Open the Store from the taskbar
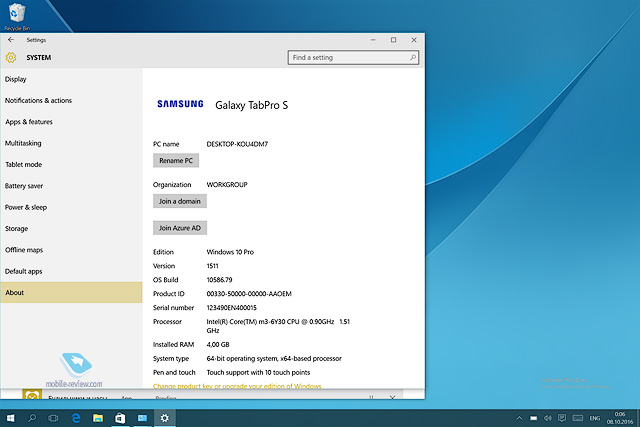Screen dimensions: 640x427 [120, 418]
